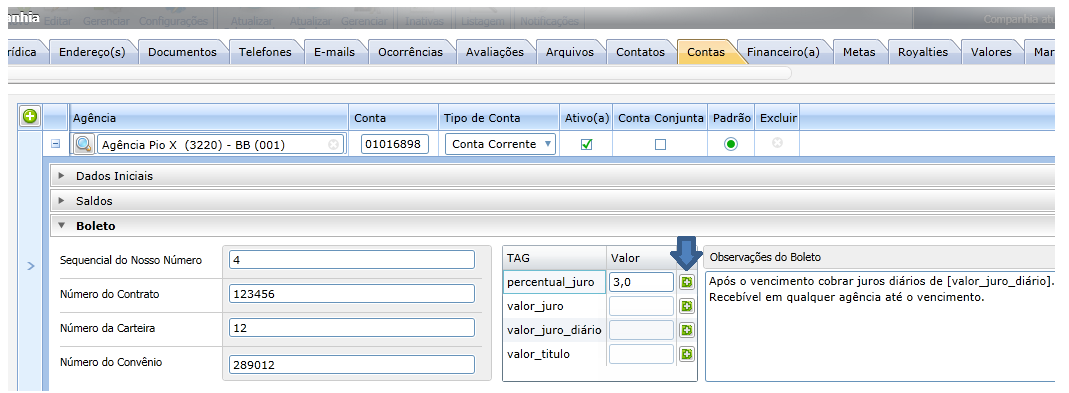Click the TAG column header

(554, 258)
